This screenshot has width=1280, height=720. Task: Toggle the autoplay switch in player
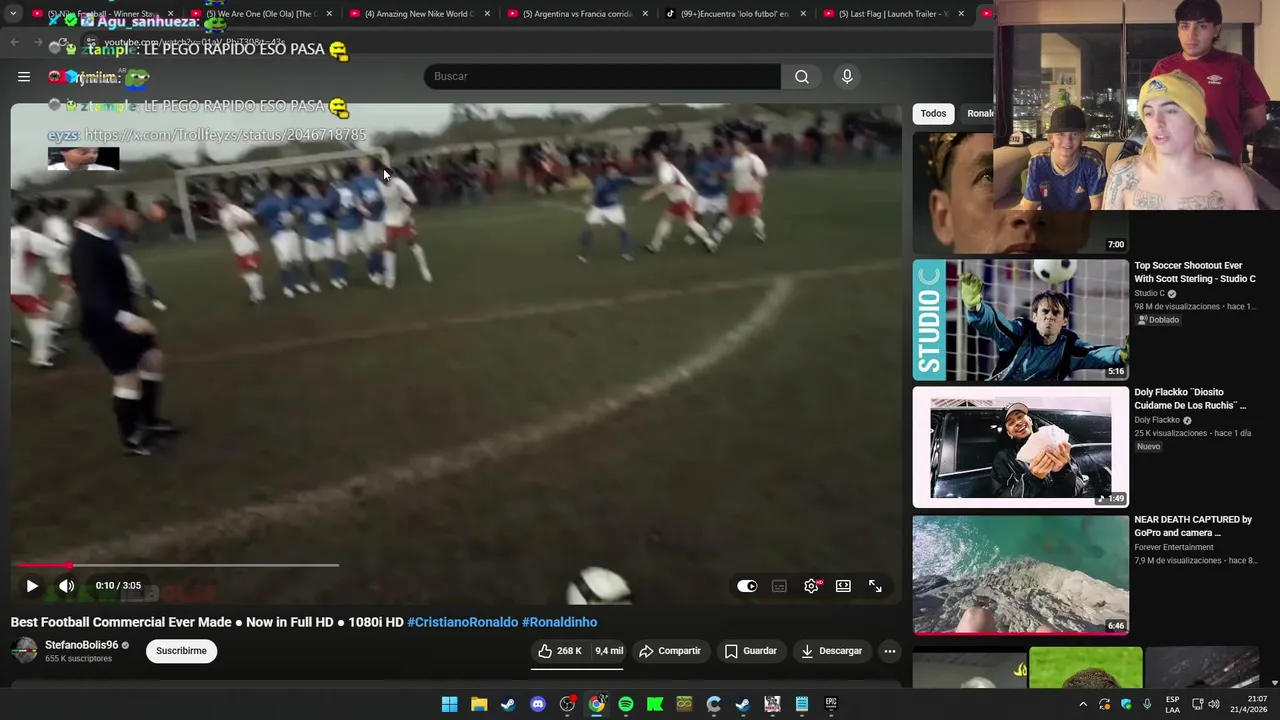point(747,586)
